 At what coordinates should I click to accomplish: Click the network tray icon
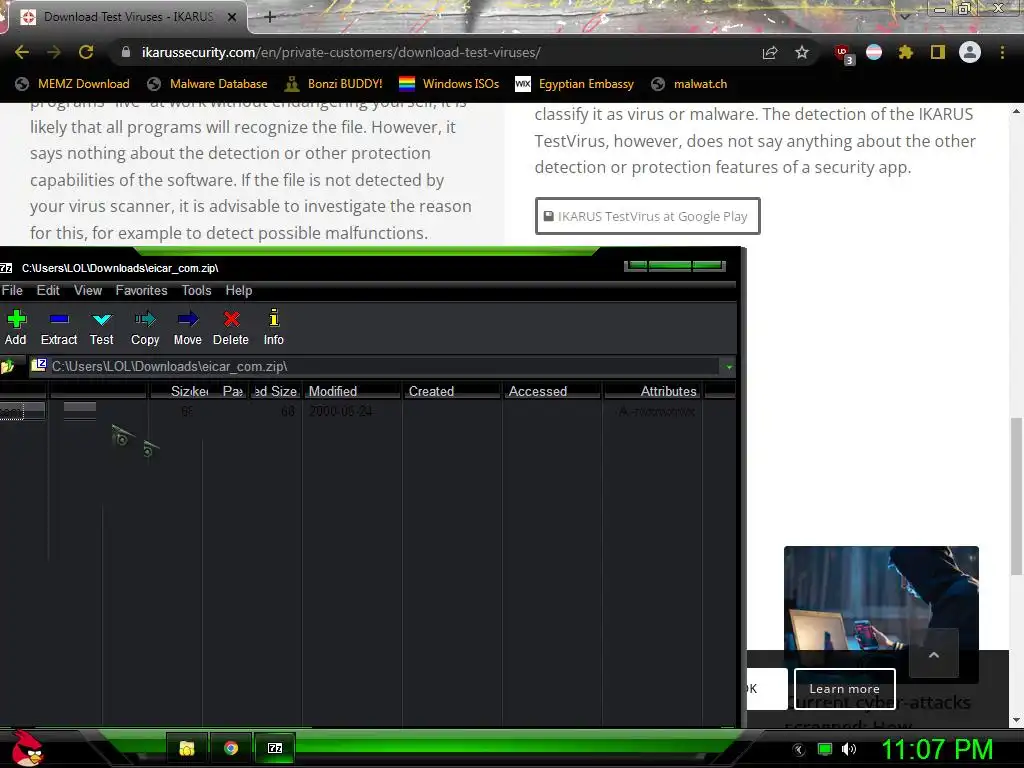pyautogui.click(x=825, y=749)
